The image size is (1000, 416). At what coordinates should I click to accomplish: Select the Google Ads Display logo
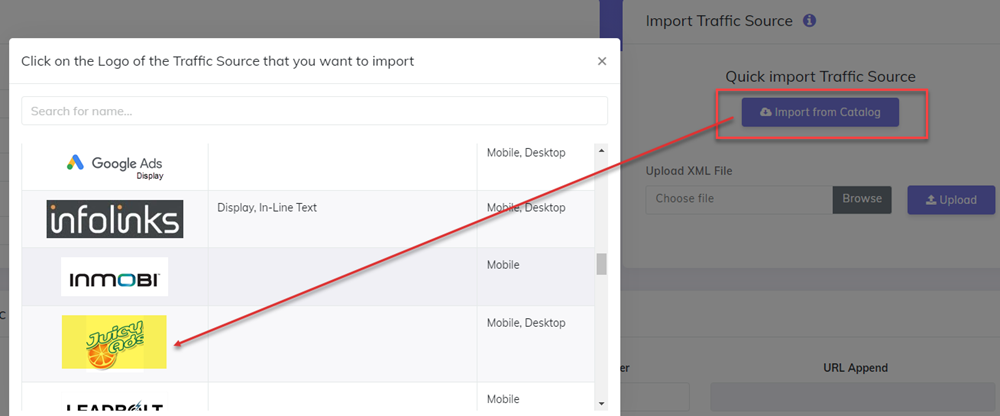115,167
